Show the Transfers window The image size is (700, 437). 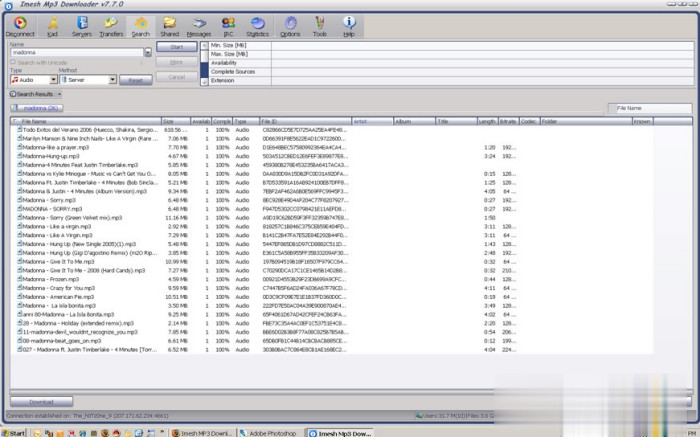pyautogui.click(x=111, y=26)
